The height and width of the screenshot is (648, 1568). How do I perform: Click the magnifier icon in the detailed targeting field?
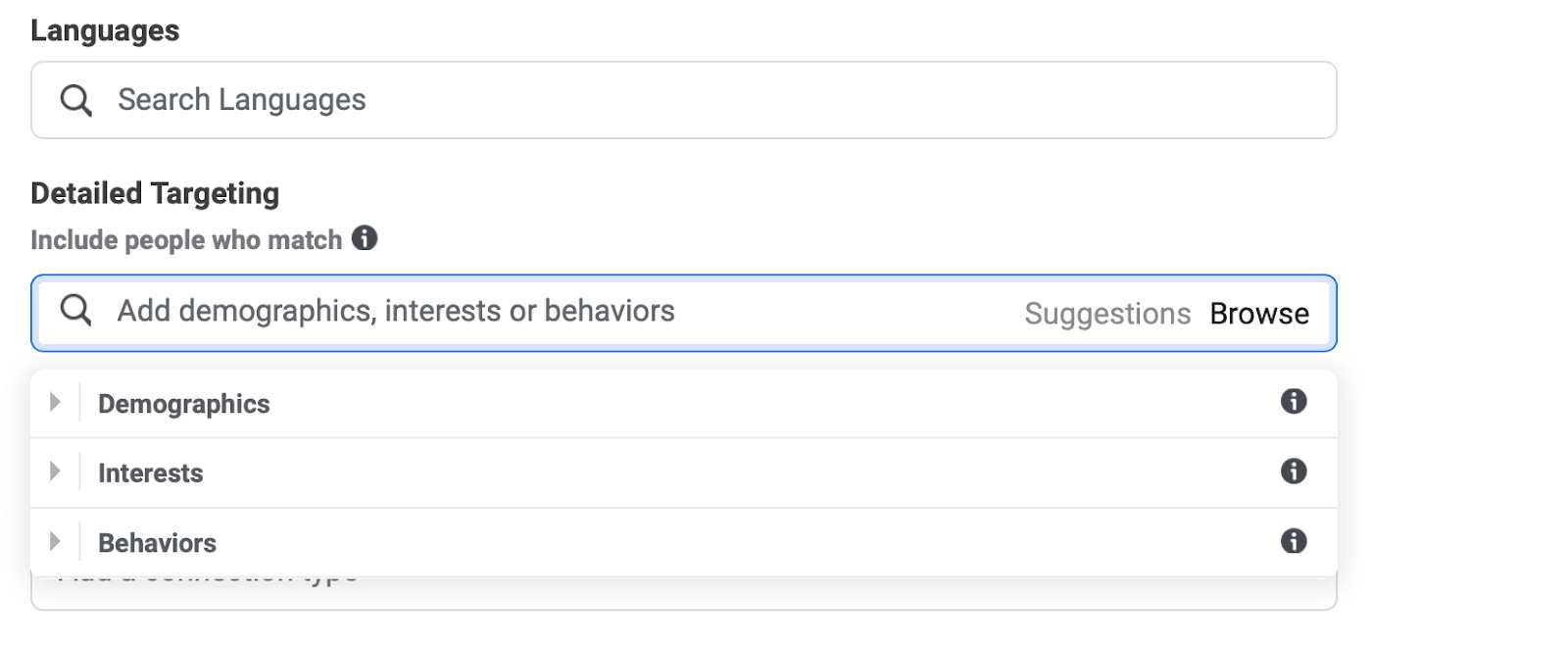pos(75,311)
